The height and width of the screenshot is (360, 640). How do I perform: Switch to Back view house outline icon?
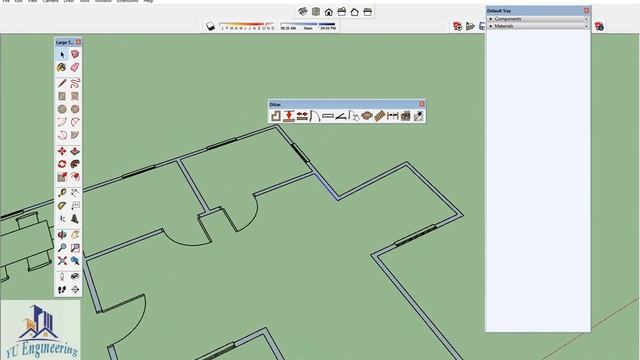point(355,12)
